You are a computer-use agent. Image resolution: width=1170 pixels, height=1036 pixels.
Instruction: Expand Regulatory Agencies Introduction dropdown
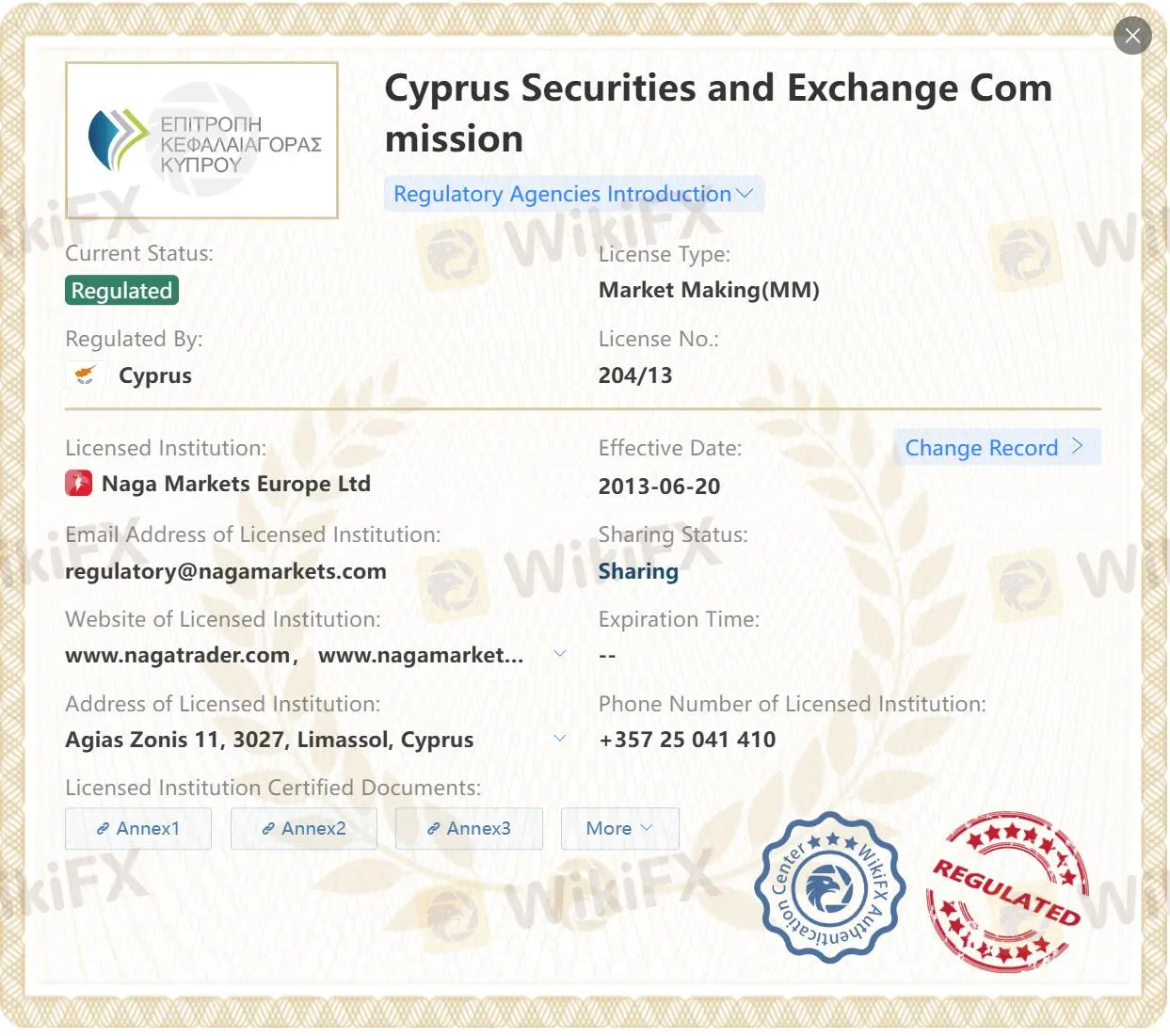tap(573, 194)
